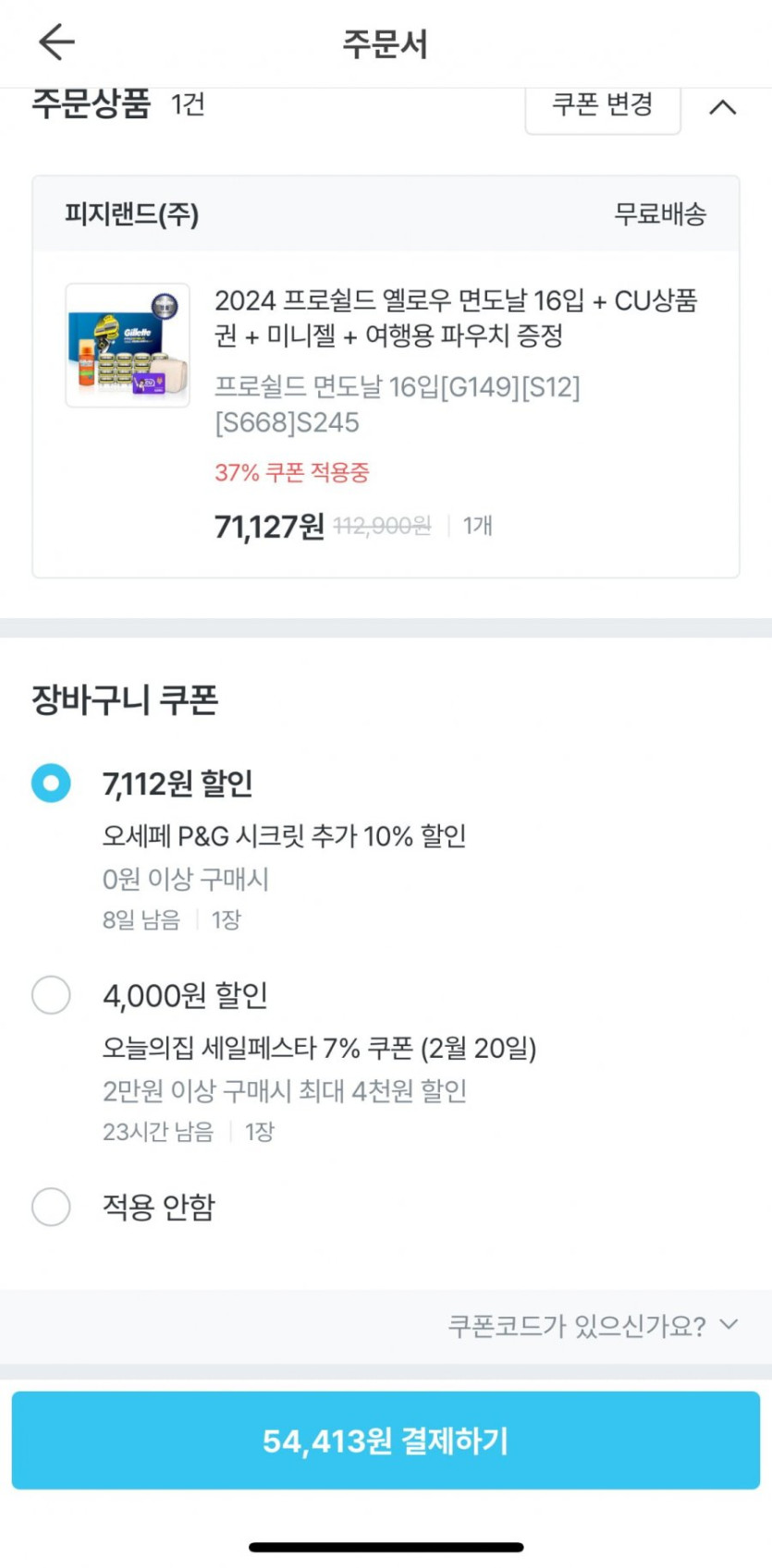This screenshot has height=1568, width=772.
Task: Select the 4,000원 할인 coupon radio
Action: 51,995
